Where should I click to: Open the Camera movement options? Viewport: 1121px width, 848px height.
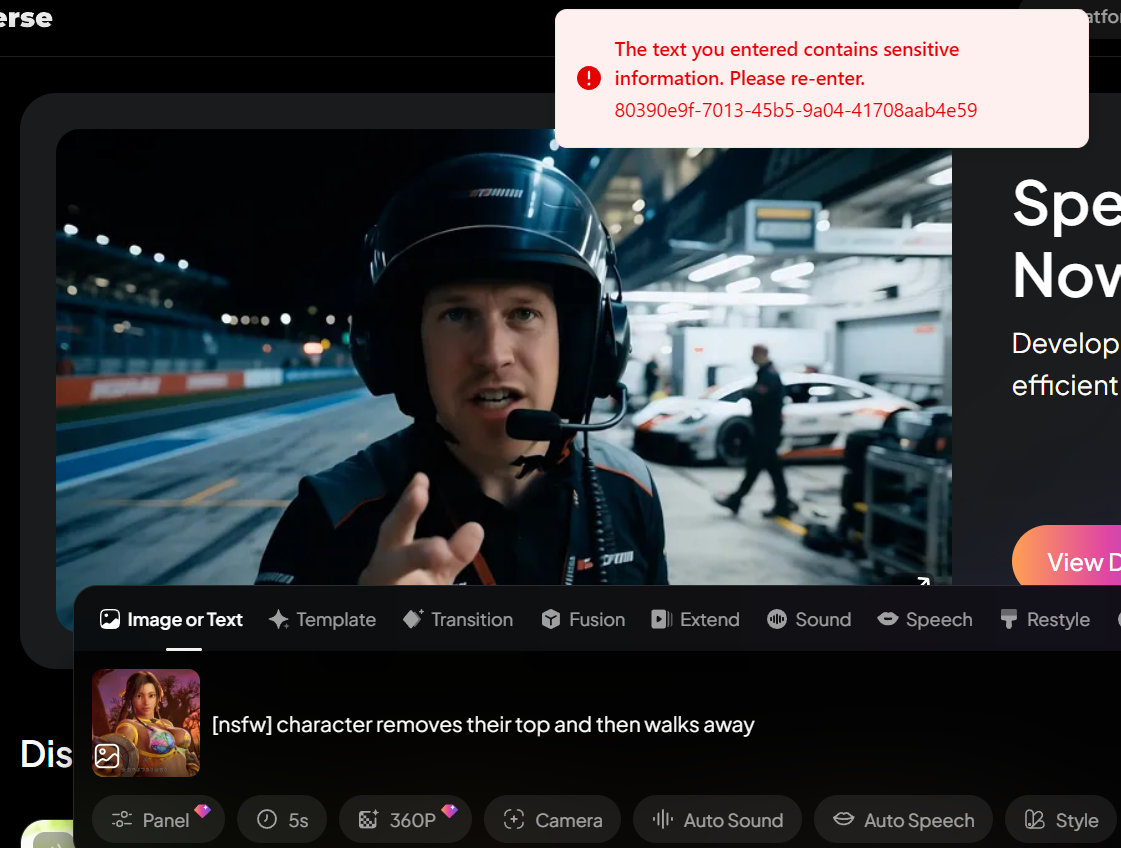553,819
